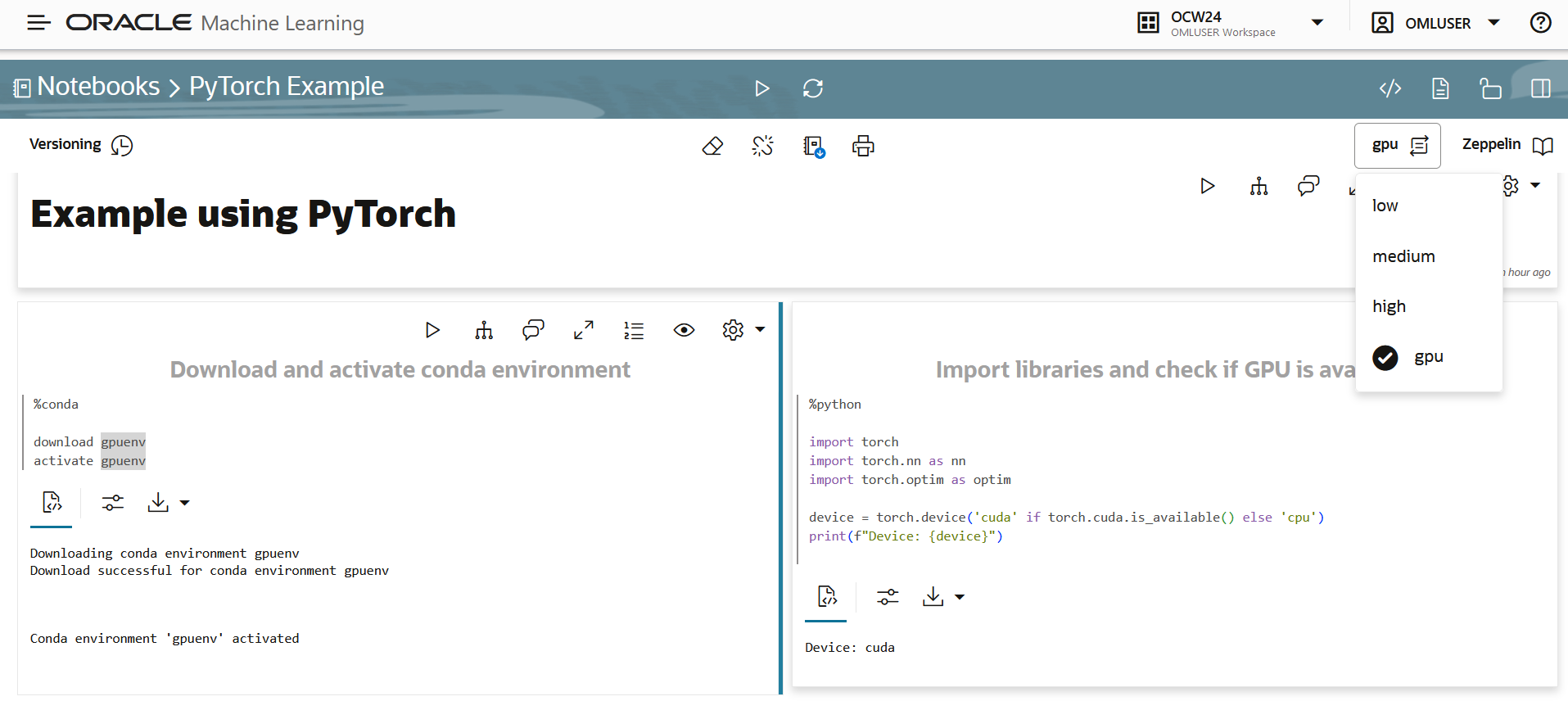The image size is (1568, 701).
Task: Open comments on the conda paragraph
Action: tap(533, 330)
